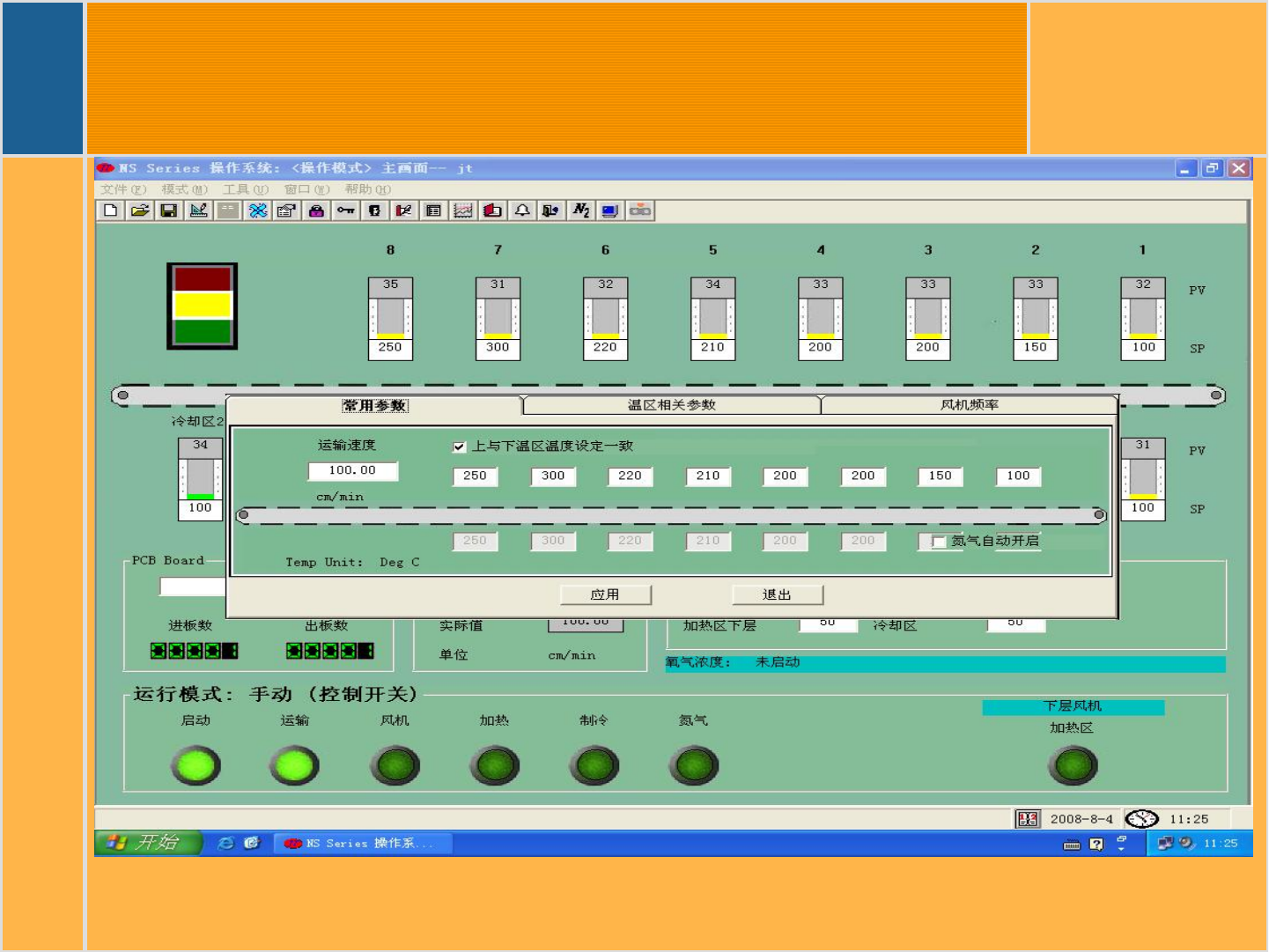Screen dimensions: 1269x952
Task: Click the 开始 Start button
Action: [148, 843]
